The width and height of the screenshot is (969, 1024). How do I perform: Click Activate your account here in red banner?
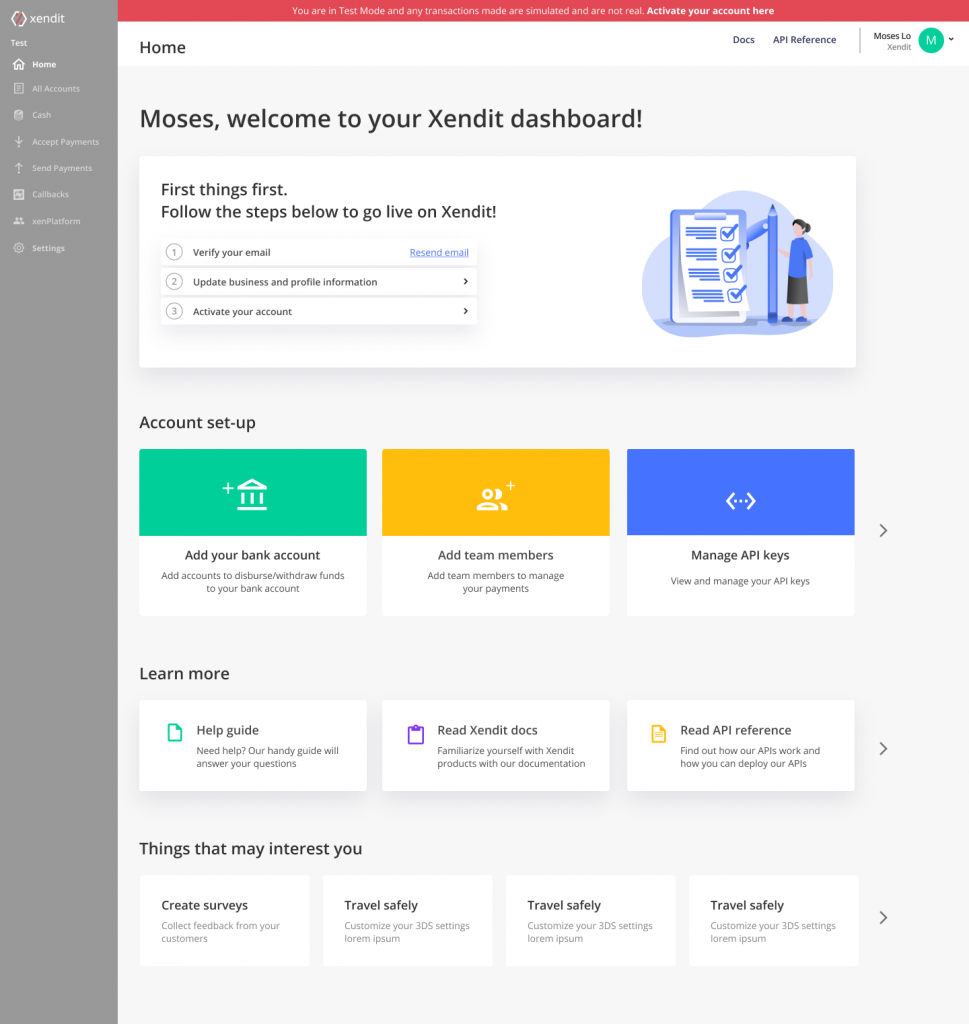point(710,10)
